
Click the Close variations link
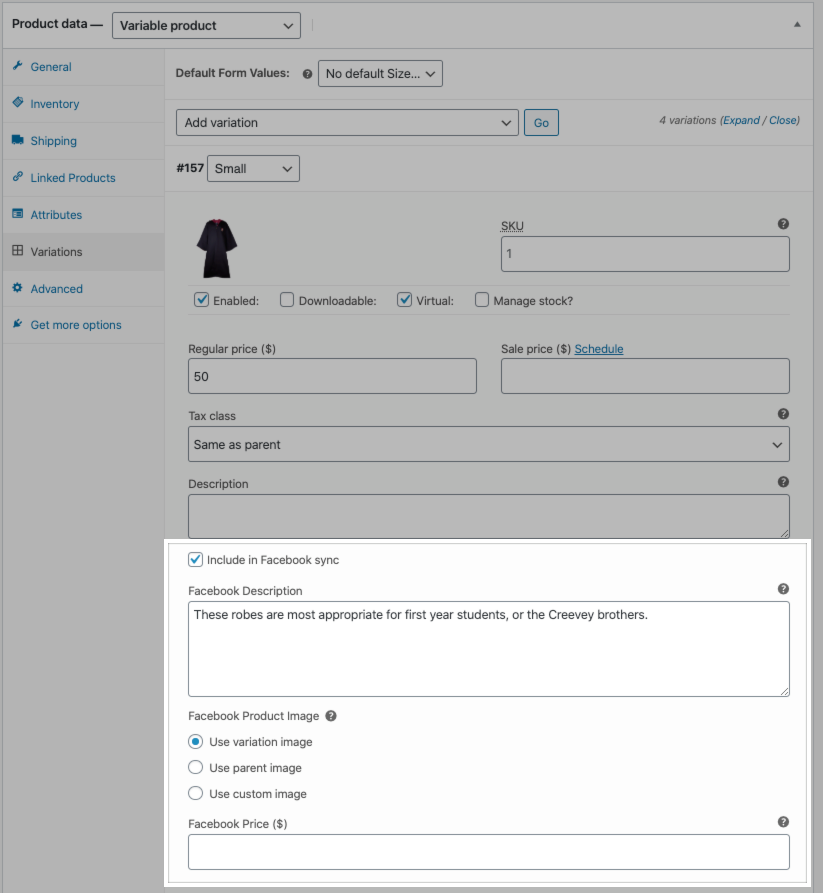pos(783,120)
